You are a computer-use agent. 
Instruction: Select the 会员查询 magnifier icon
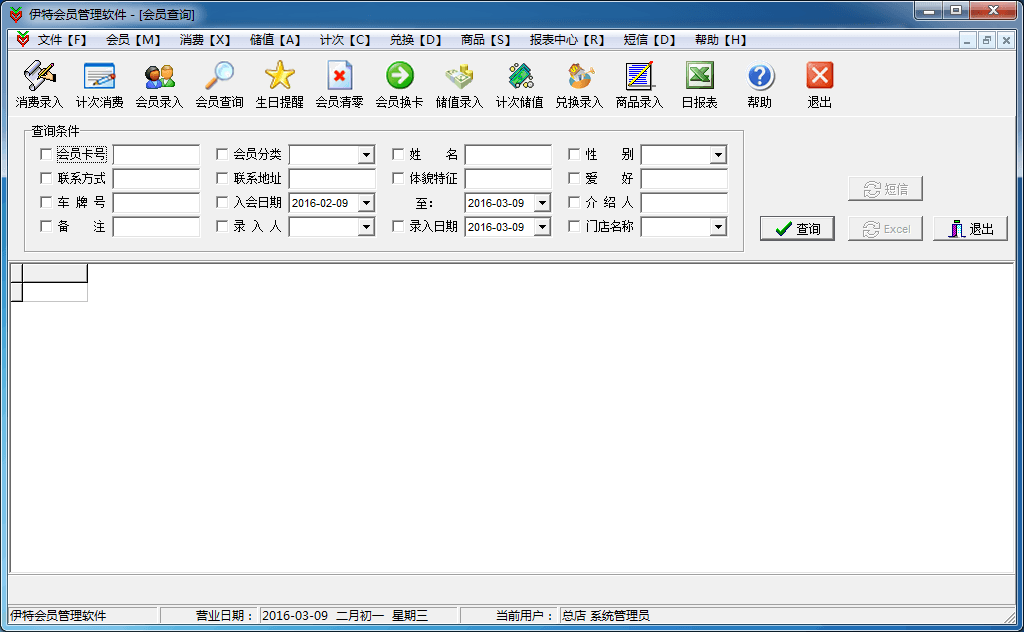pyautogui.click(x=219, y=84)
